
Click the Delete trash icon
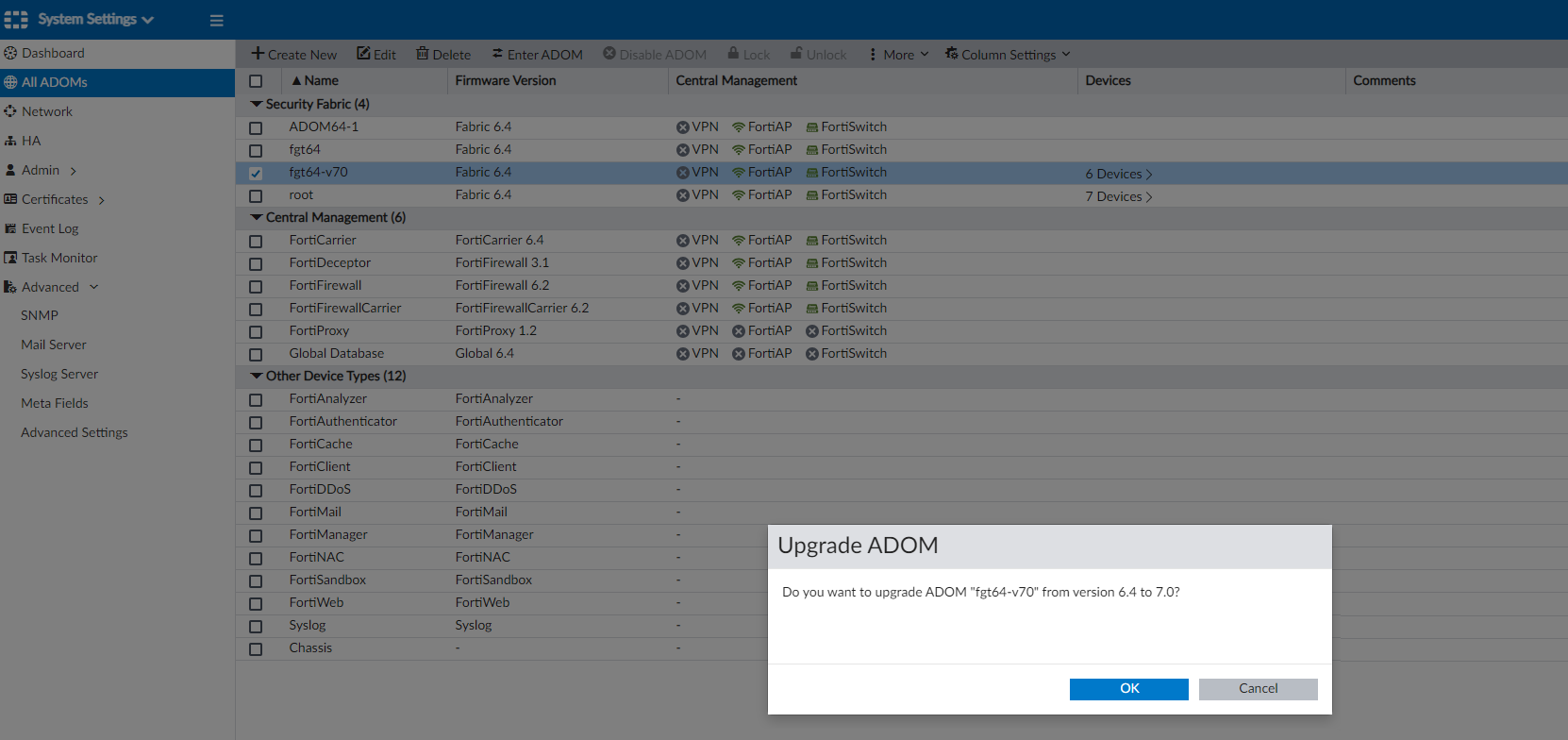pyautogui.click(x=423, y=54)
